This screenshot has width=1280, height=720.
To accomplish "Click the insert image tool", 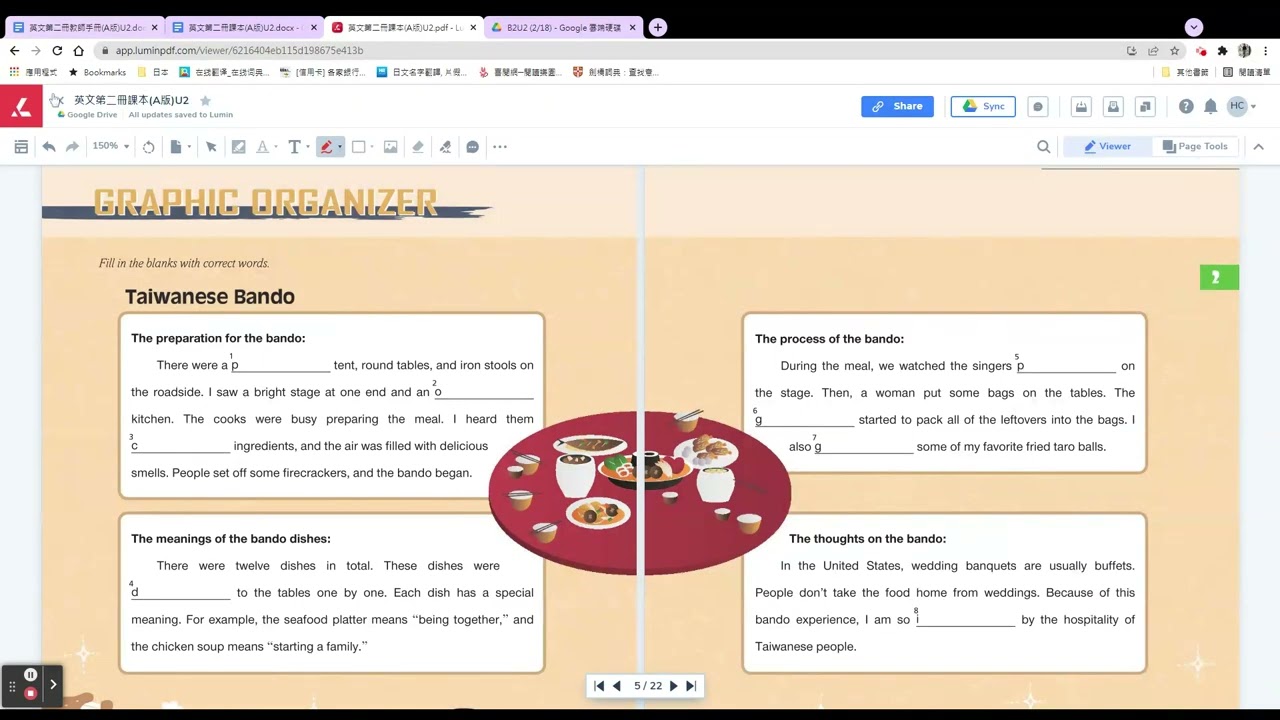I will (x=391, y=147).
